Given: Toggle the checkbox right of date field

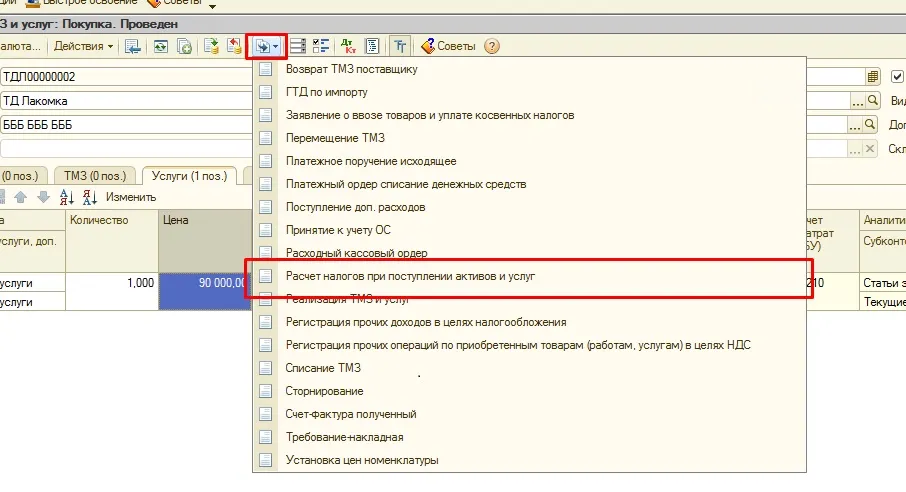Looking at the screenshot, I should pyautogui.click(x=897, y=76).
